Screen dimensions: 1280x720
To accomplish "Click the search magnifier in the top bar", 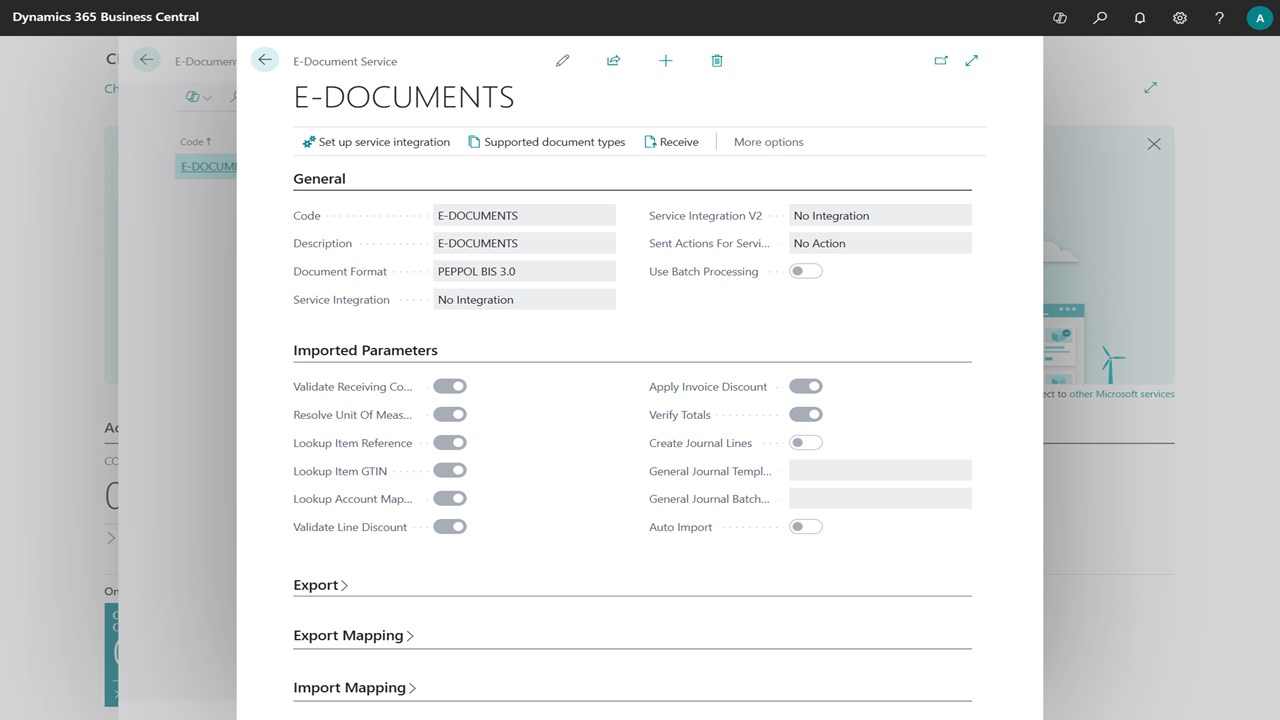I will point(1100,18).
